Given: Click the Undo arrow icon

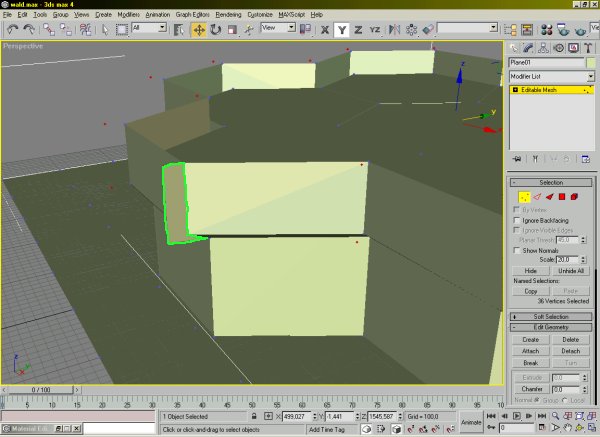Looking at the screenshot, I should coord(11,29).
